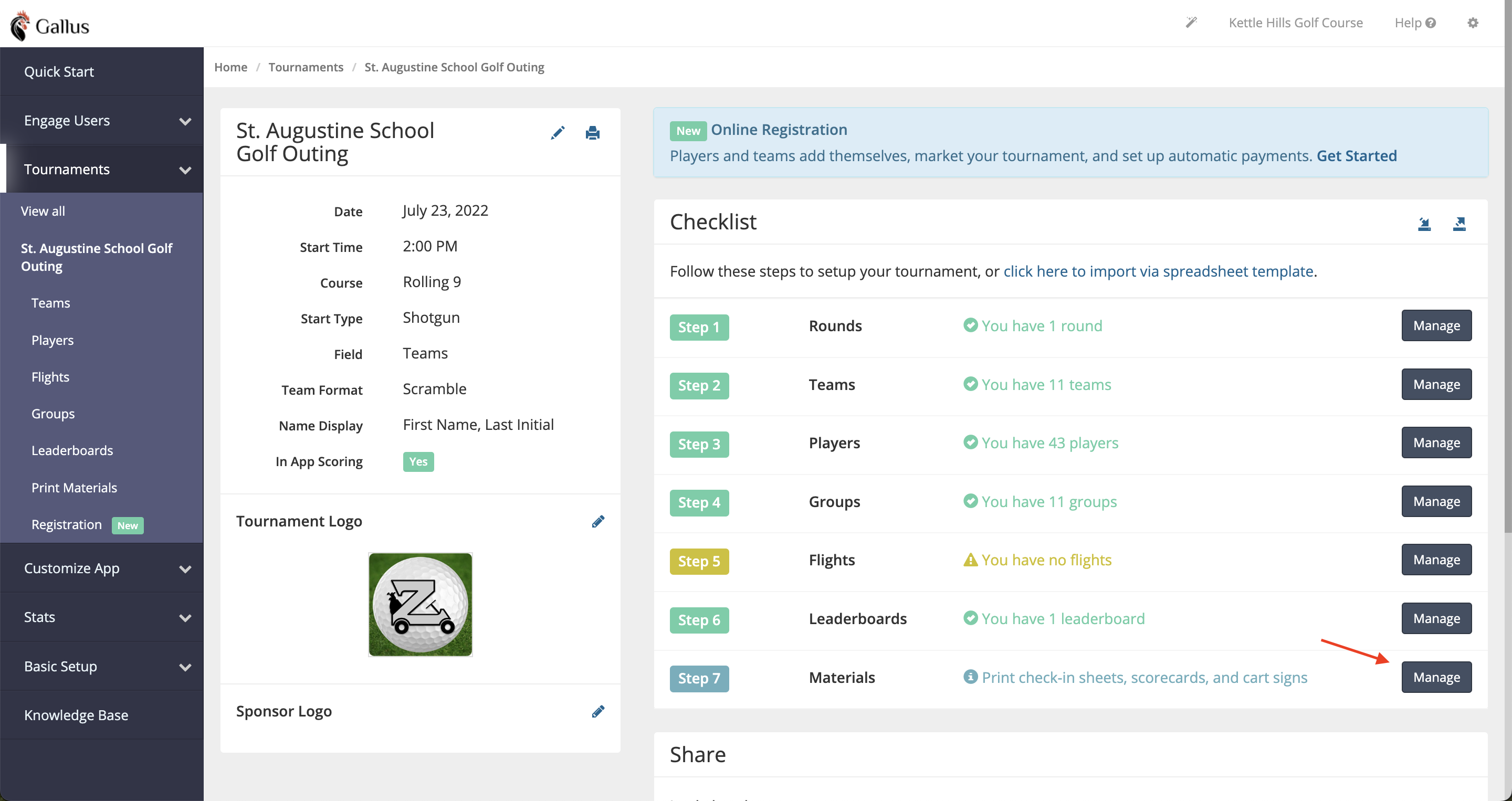Image resolution: width=1512 pixels, height=801 pixels.
Task: Manage Groups in Step 4
Action: pyautogui.click(x=1436, y=501)
